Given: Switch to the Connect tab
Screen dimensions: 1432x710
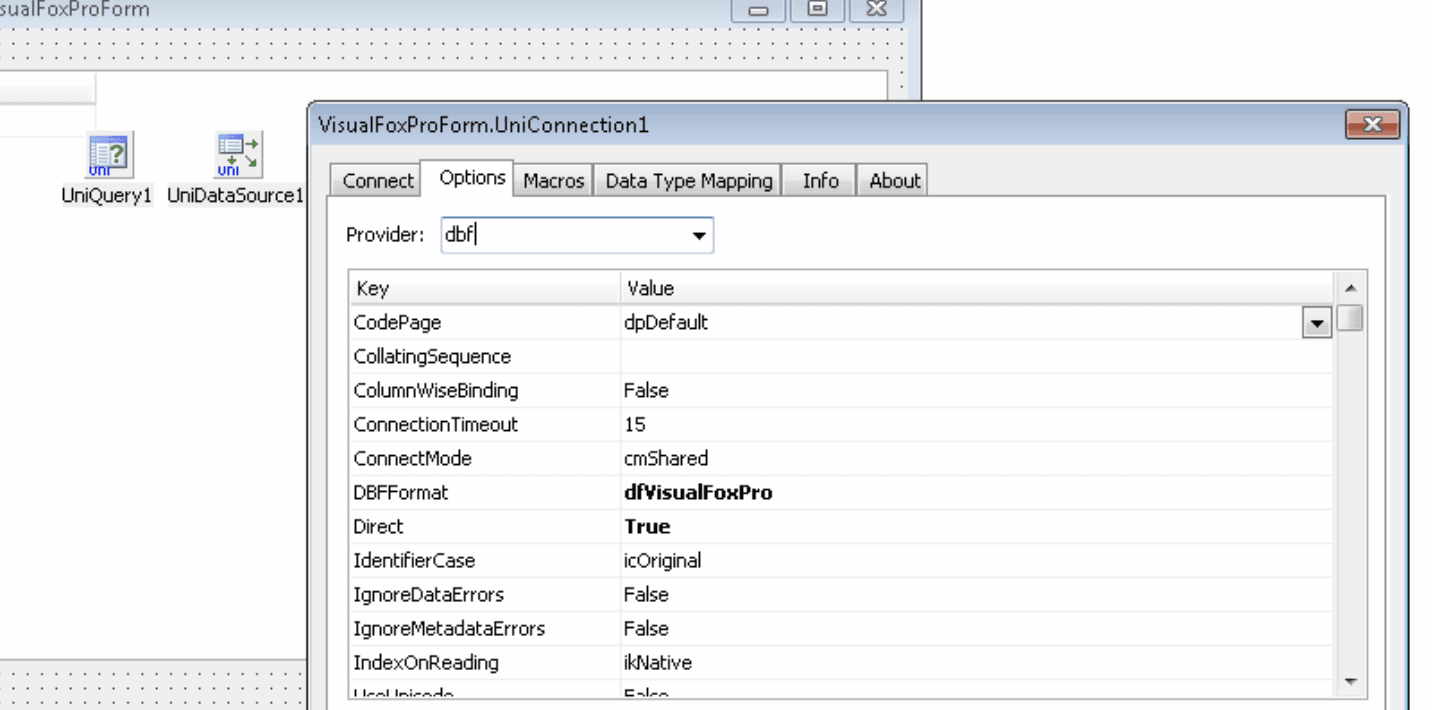Looking at the screenshot, I should pyautogui.click(x=377, y=181).
